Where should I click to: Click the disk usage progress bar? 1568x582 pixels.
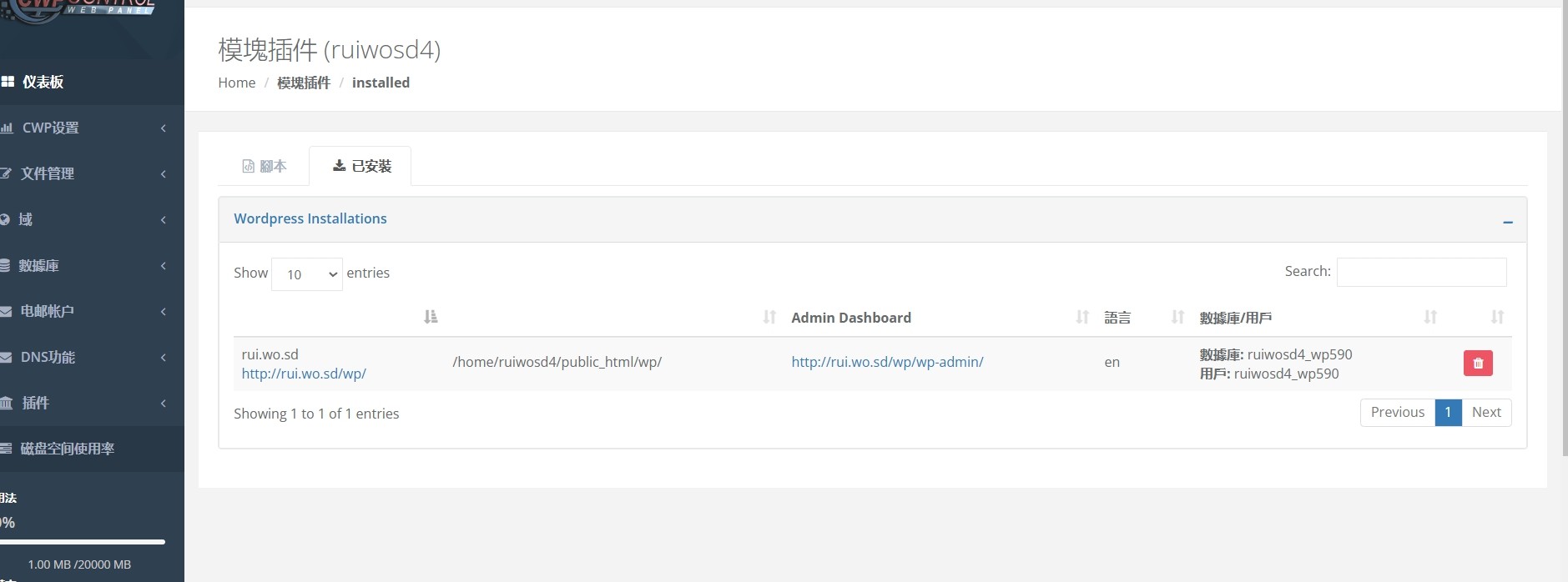coord(82,542)
